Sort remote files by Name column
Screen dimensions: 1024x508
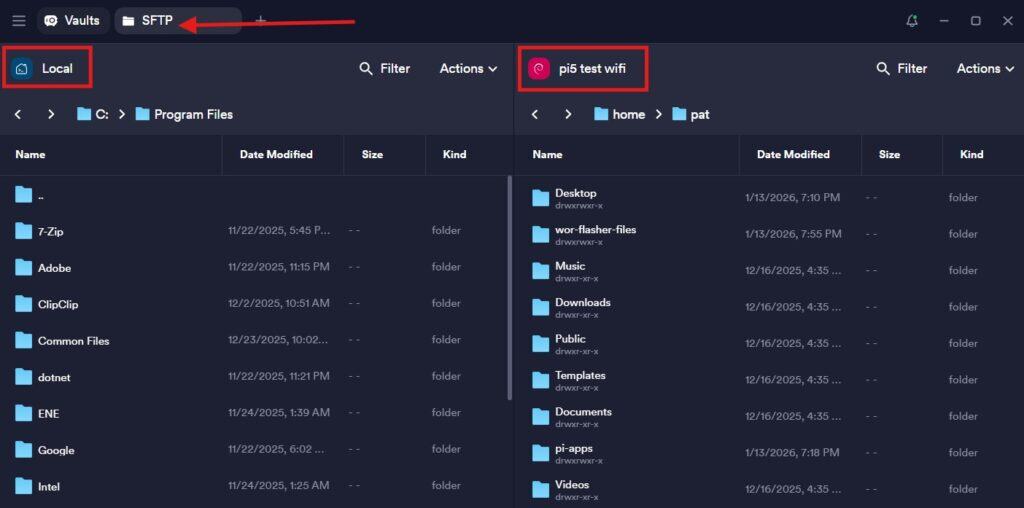tap(547, 154)
